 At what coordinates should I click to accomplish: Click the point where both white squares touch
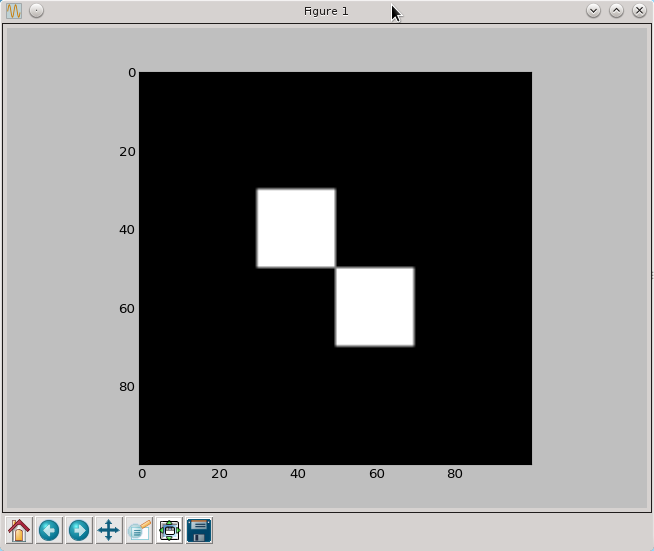coord(335,267)
